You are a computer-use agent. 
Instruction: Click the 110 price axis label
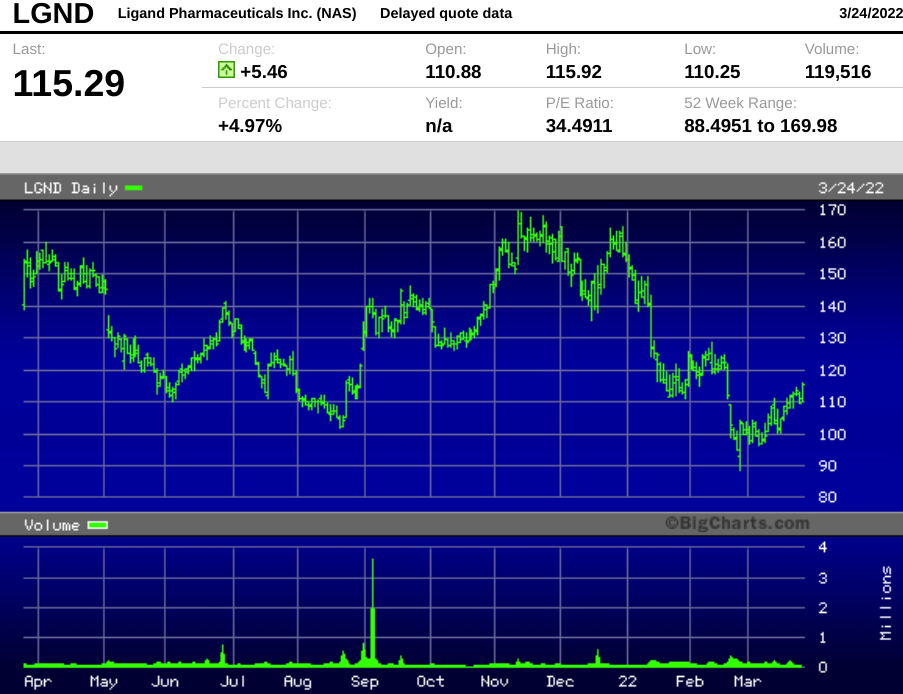[x=832, y=402]
